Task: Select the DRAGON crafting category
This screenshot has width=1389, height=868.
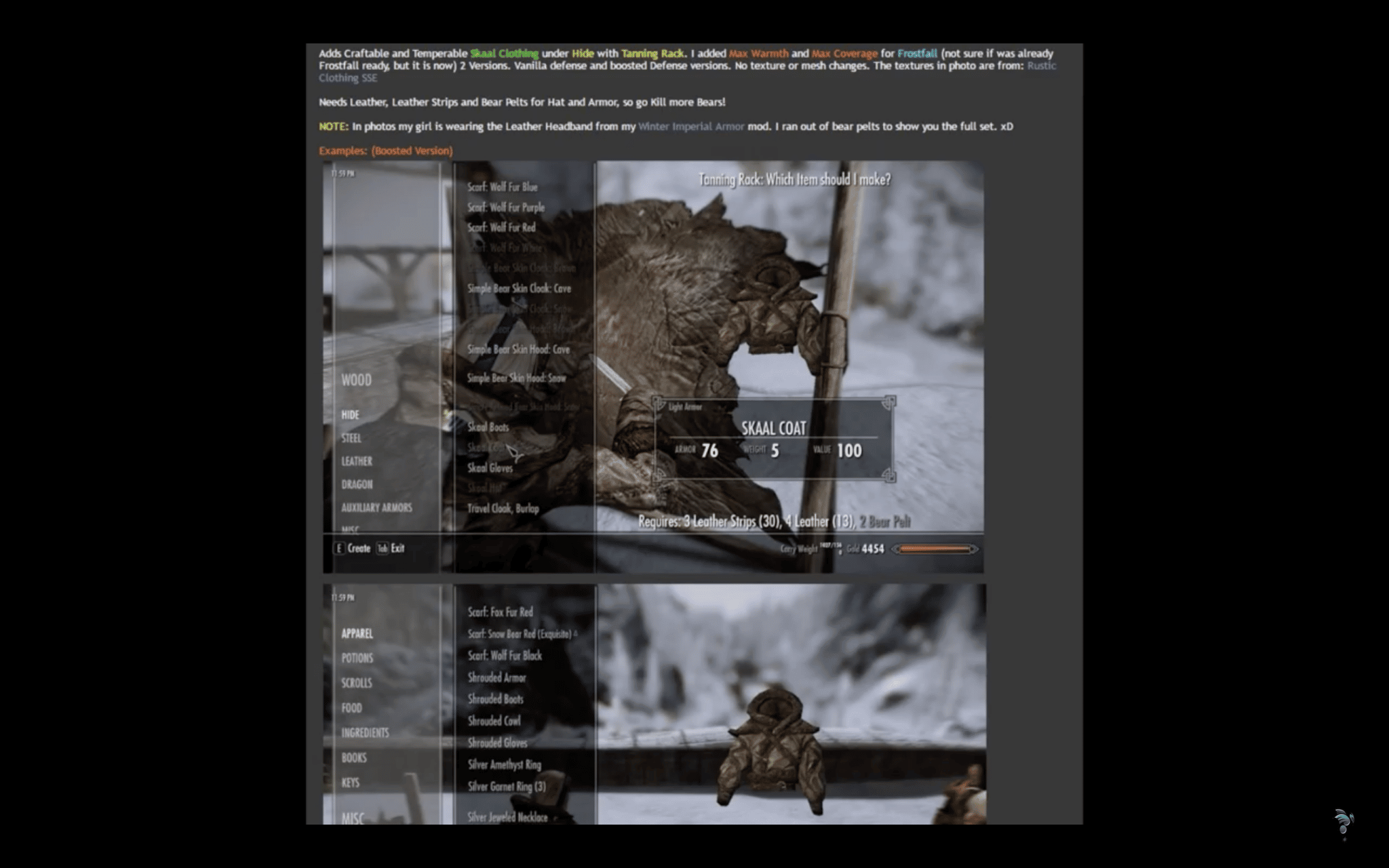Action: point(357,484)
